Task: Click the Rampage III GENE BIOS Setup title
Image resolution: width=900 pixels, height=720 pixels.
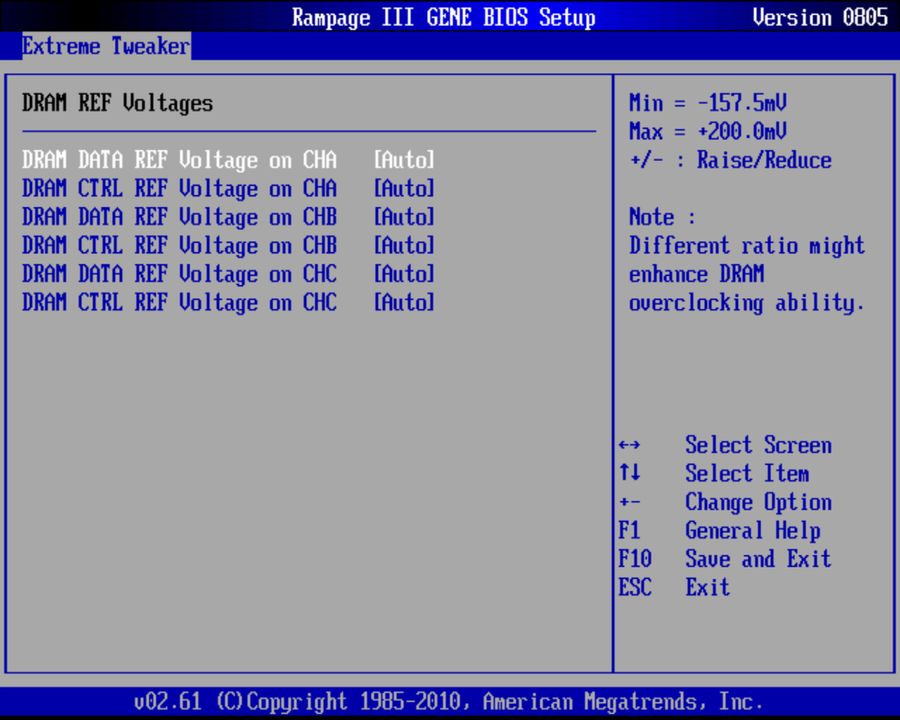Action: coord(444,17)
